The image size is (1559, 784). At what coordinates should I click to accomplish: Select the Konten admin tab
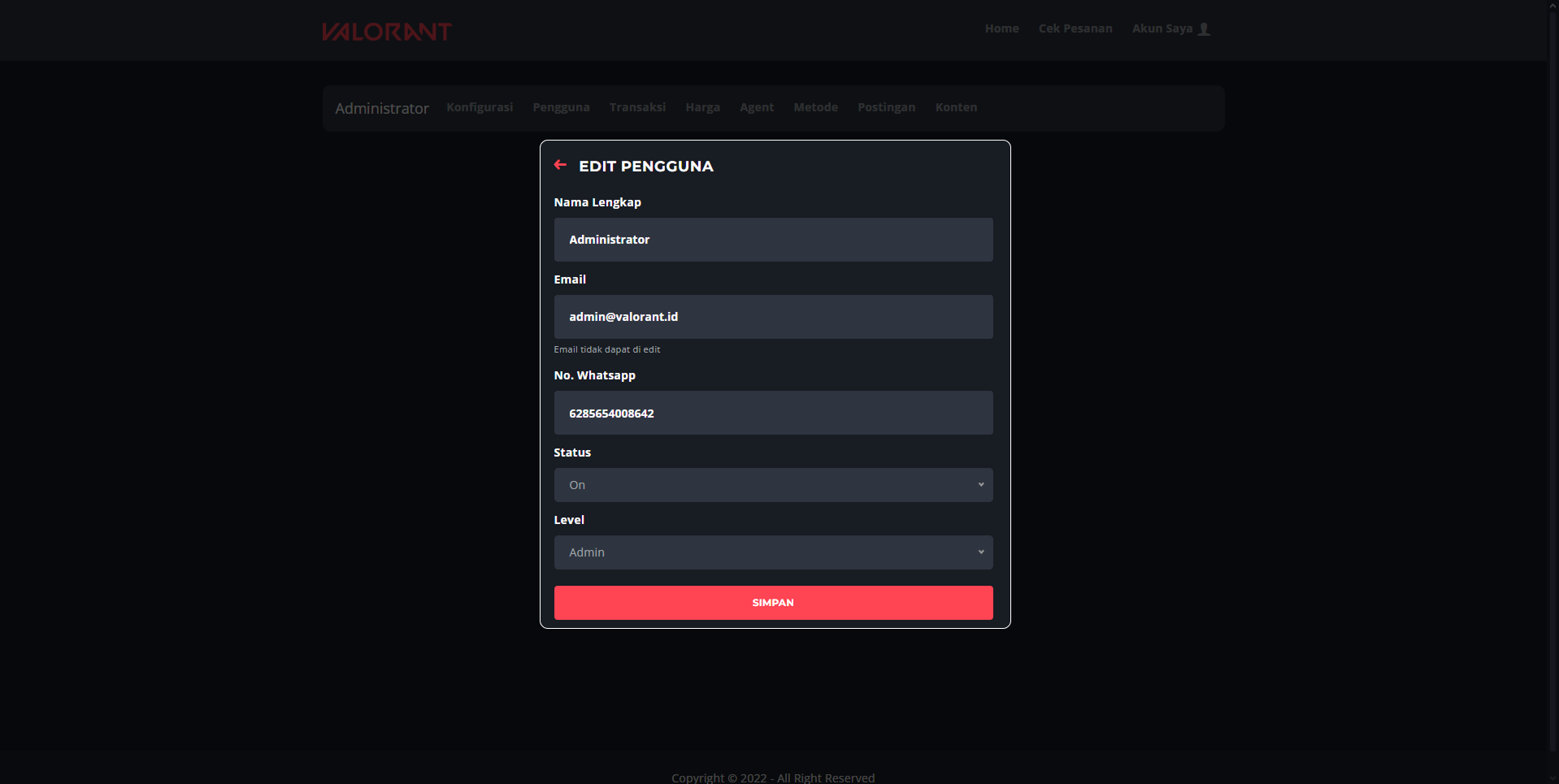956,107
